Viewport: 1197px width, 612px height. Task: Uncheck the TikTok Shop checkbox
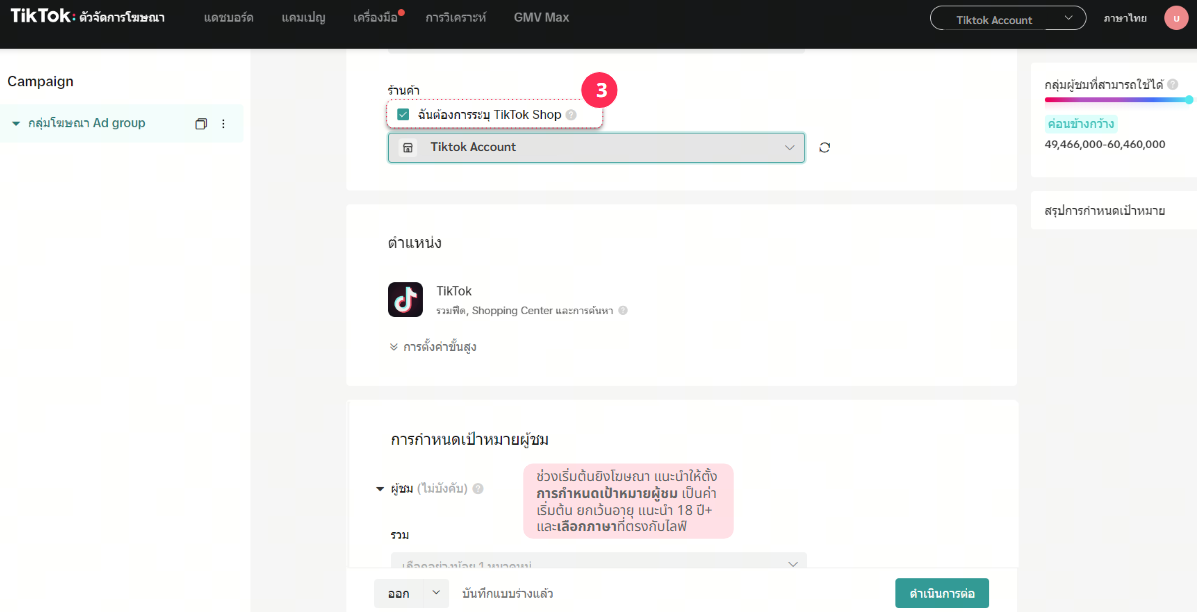pyautogui.click(x=403, y=115)
